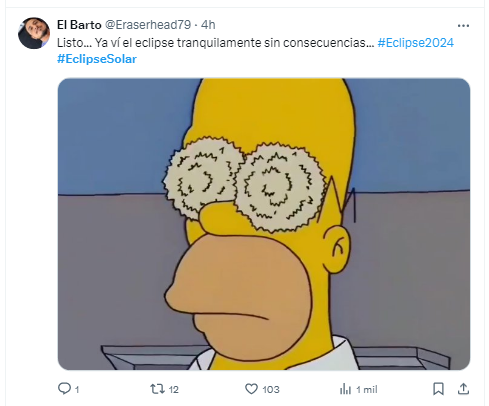Click the reply speech bubble icon
Image resolution: width=489 pixels, height=406 pixels.
tap(64, 388)
